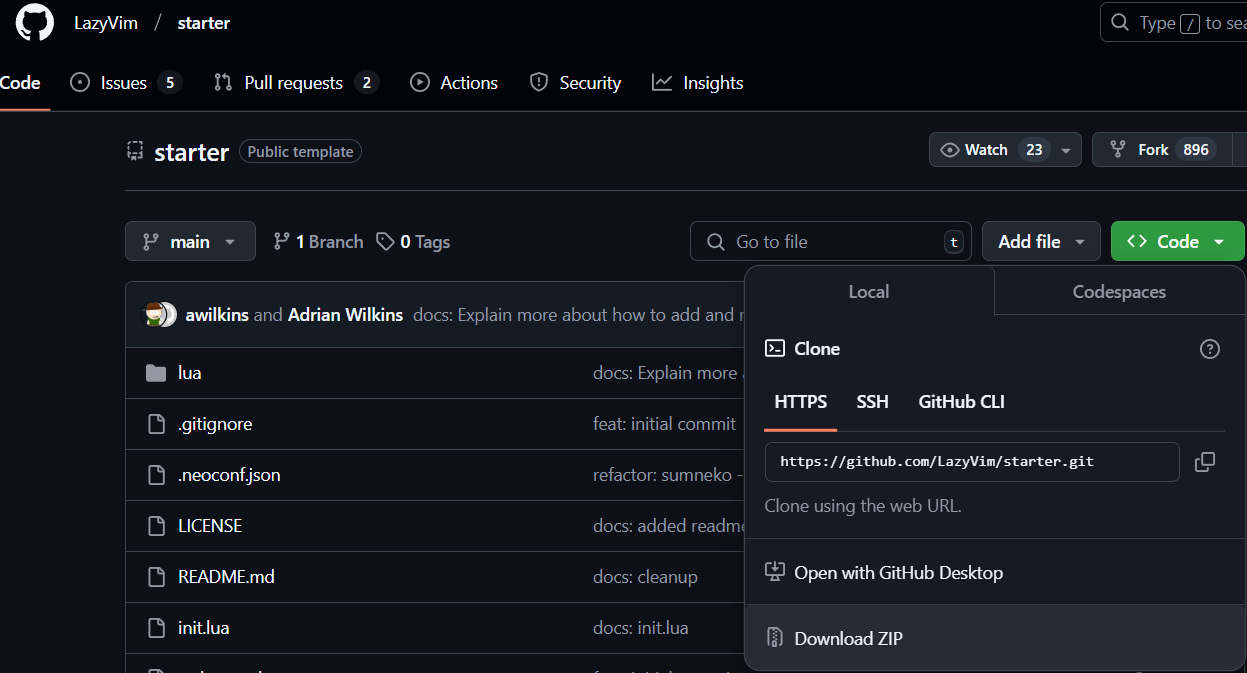The height and width of the screenshot is (673, 1247).
Task: Select the Local tab in the clone panel
Action: pos(869,292)
